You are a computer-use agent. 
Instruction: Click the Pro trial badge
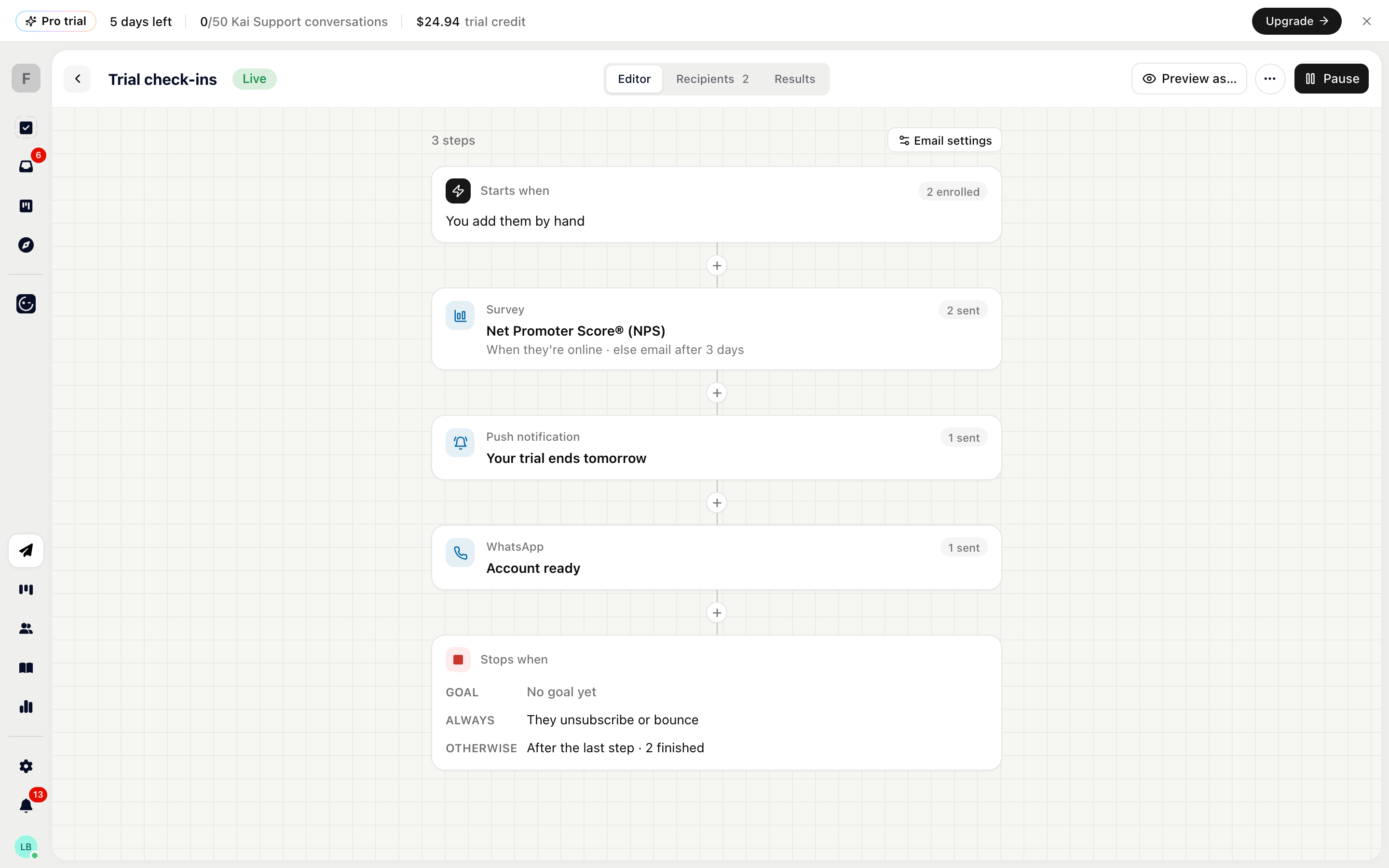[x=55, y=21]
